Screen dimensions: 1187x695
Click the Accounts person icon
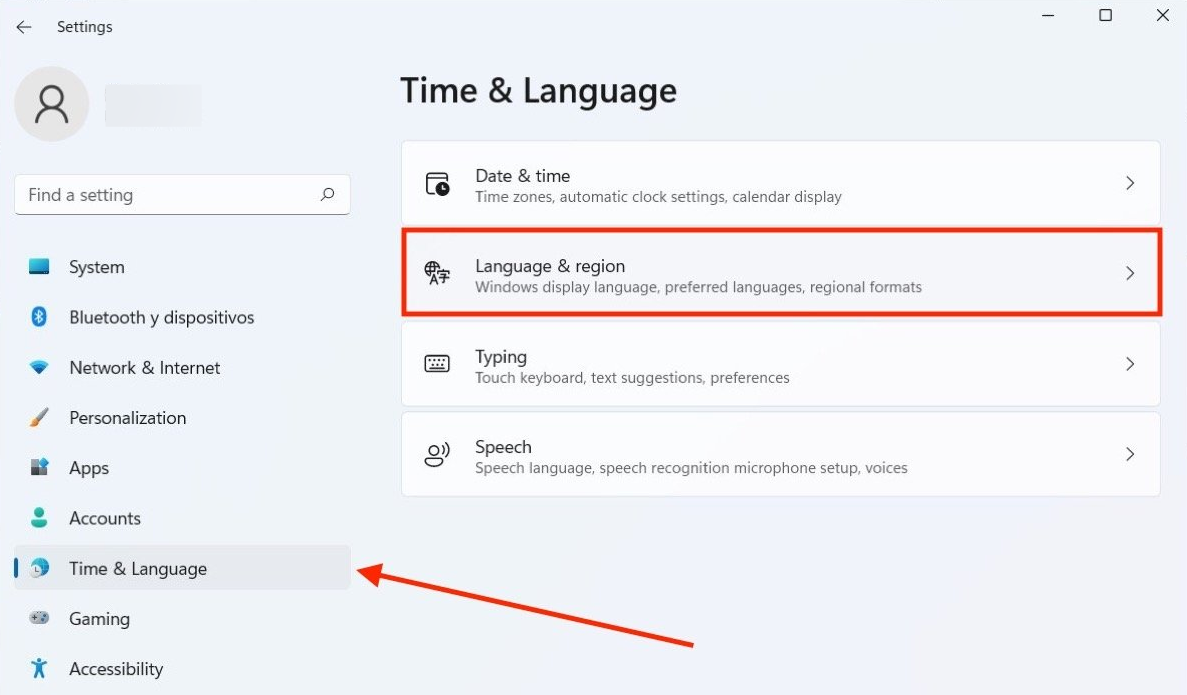pos(39,518)
